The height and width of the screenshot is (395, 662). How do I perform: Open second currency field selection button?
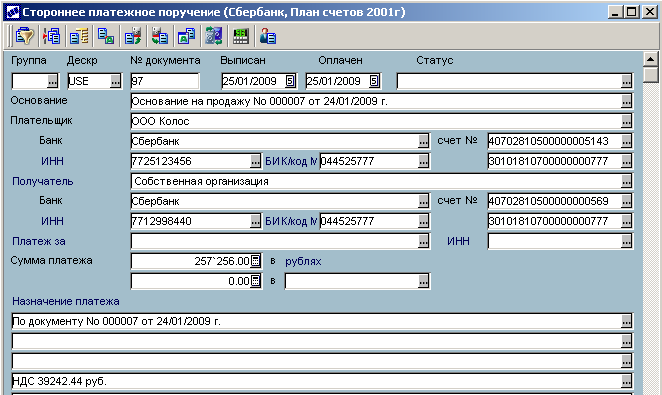point(423,281)
